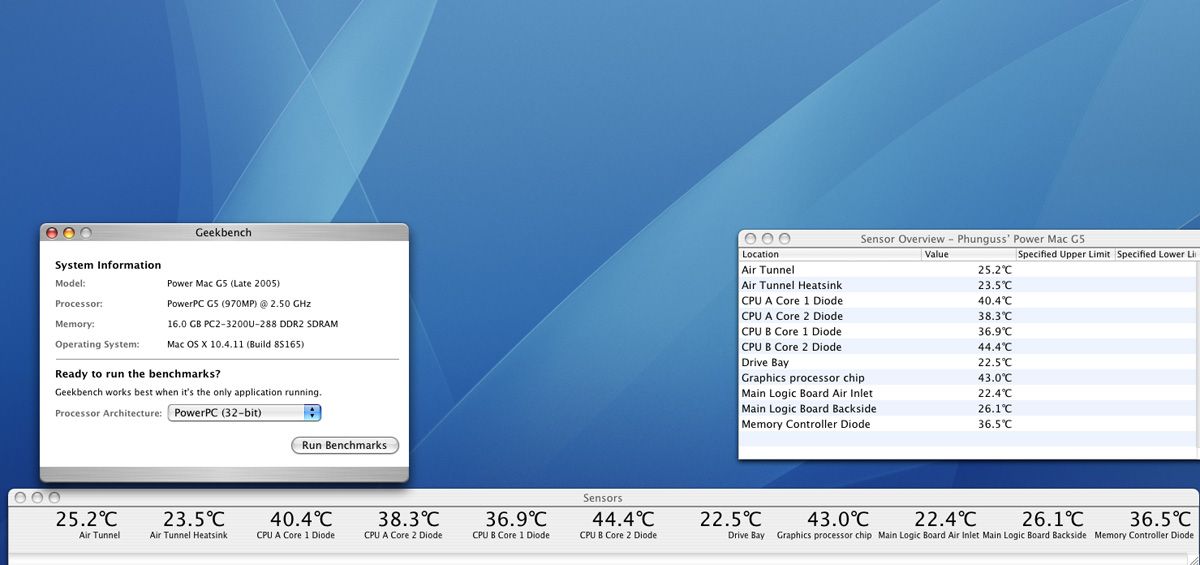Close the Sensors readout window

(x=20, y=497)
